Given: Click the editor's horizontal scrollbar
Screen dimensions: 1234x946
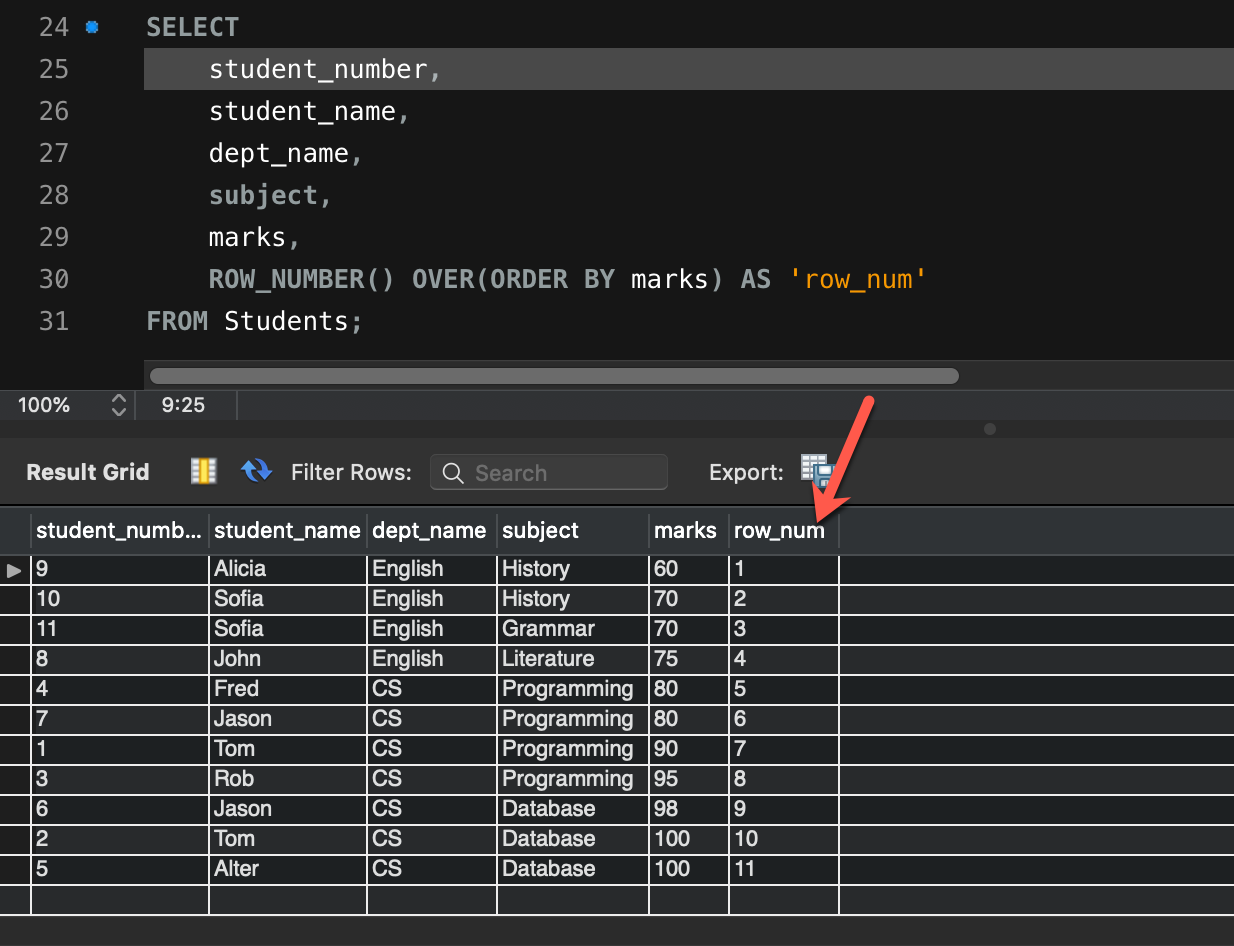Looking at the screenshot, I should coord(553,375).
